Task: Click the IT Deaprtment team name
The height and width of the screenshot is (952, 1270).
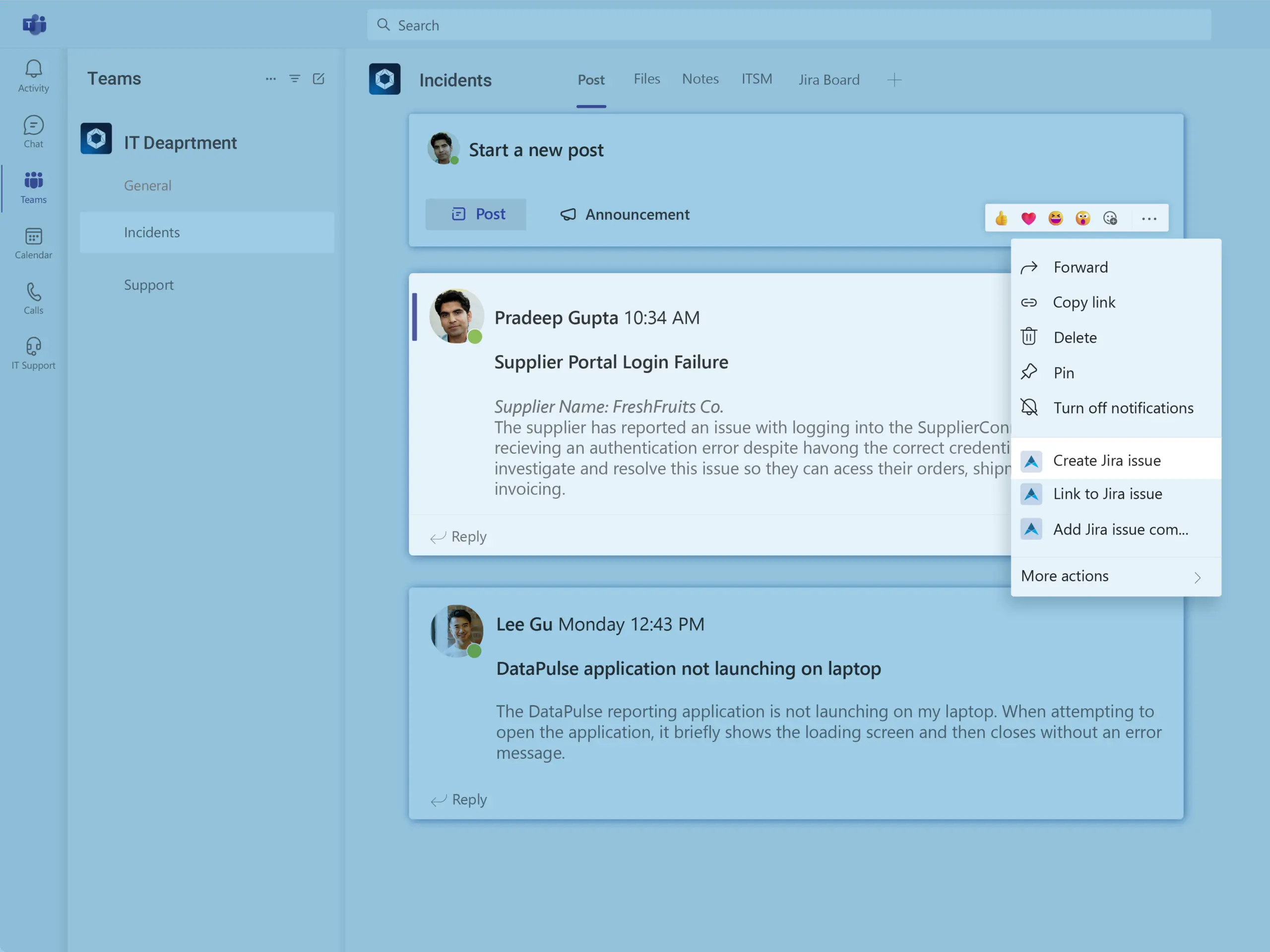Action: coord(180,142)
